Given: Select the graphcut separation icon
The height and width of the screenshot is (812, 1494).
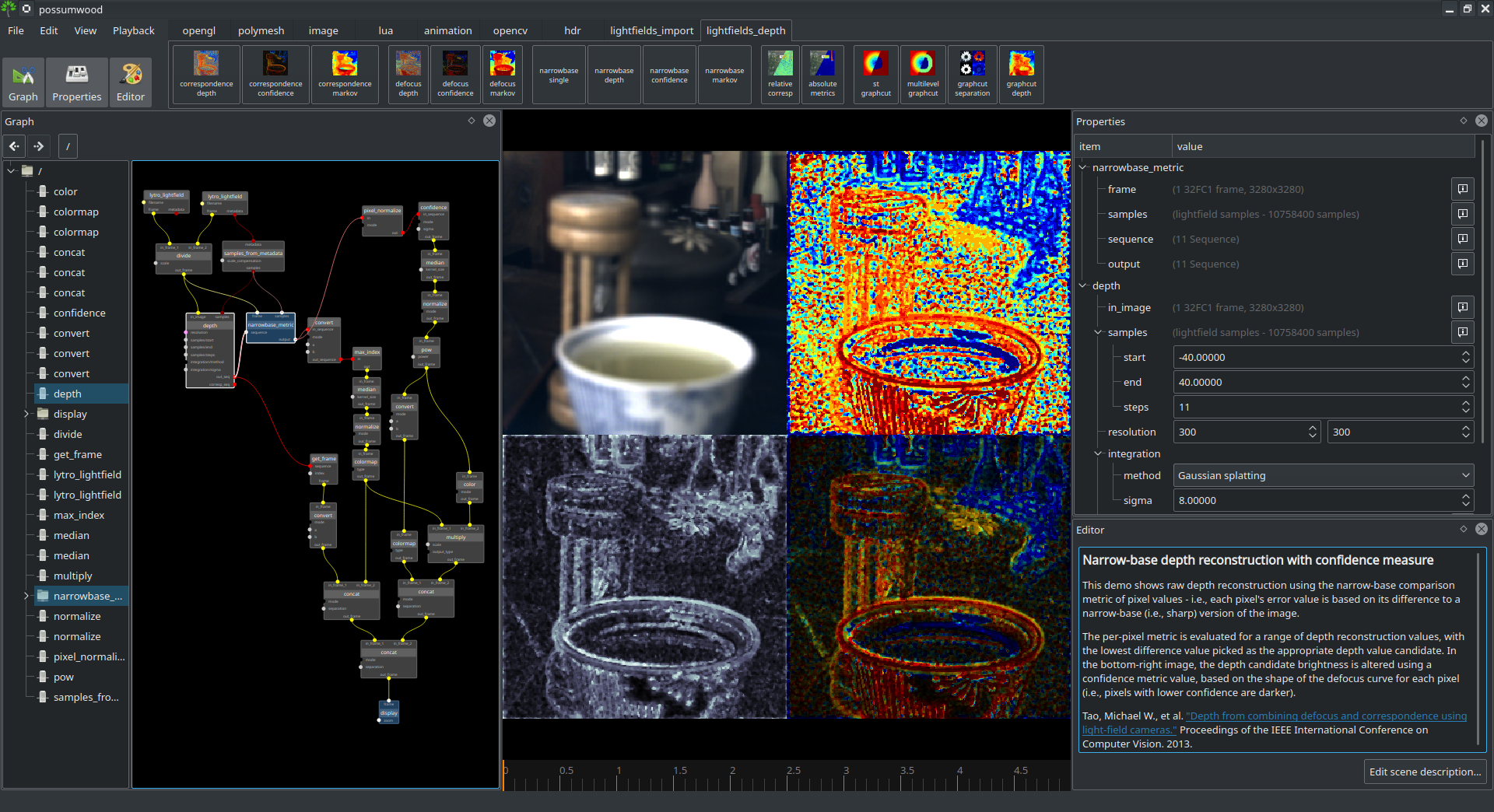Looking at the screenshot, I should (x=972, y=74).
